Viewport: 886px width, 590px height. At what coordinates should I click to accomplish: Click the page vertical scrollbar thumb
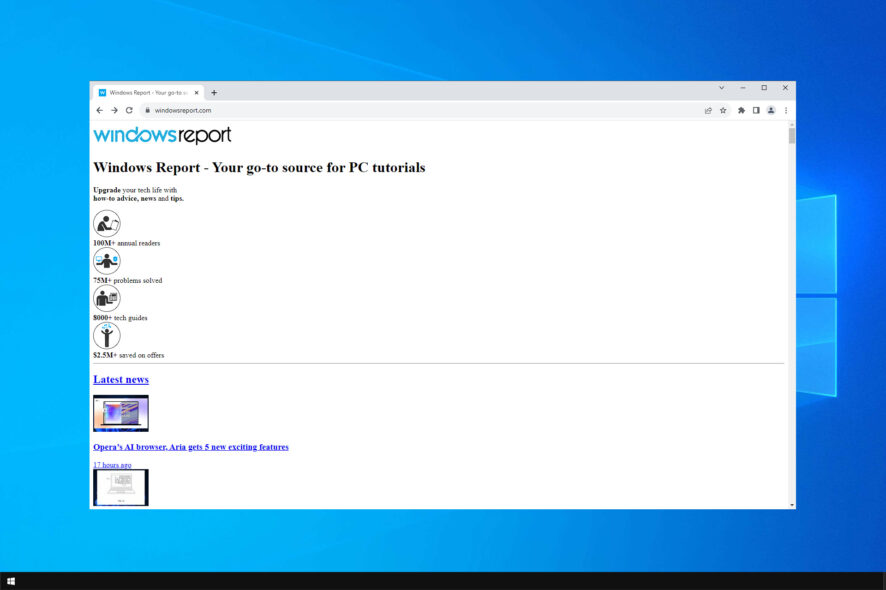pyautogui.click(x=792, y=136)
